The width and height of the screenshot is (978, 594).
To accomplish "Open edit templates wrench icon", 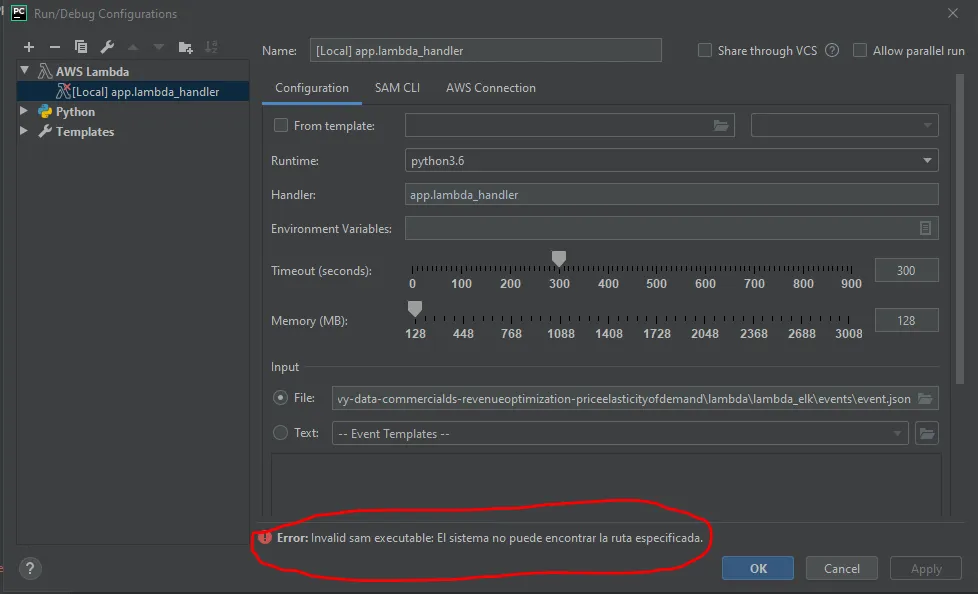I will 107,47.
